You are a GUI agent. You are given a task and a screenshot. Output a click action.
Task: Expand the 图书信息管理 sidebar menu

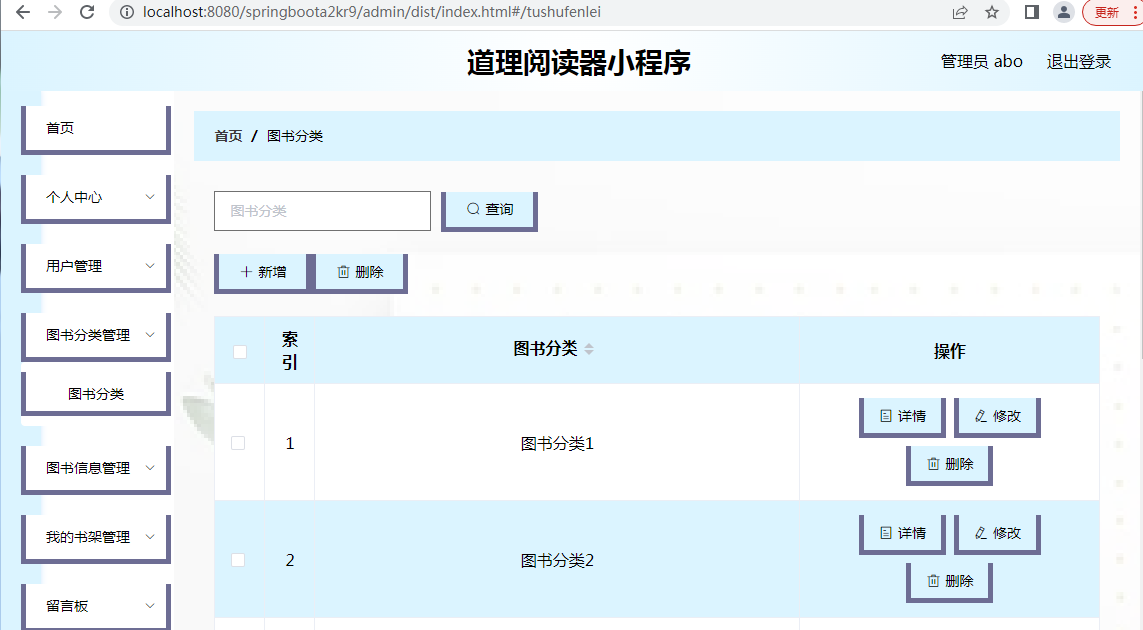click(x=96, y=467)
